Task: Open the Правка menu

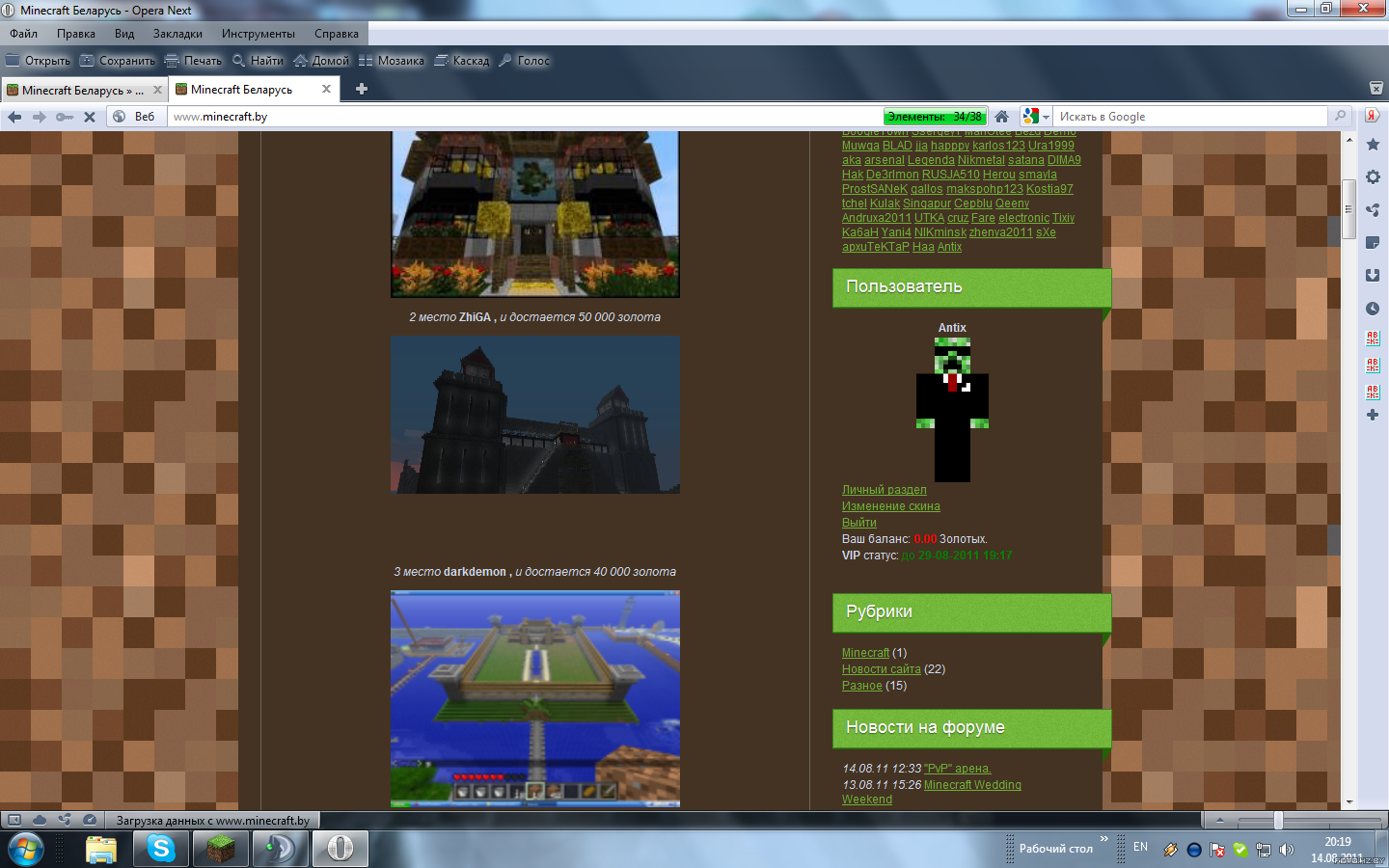Action: tap(76, 34)
